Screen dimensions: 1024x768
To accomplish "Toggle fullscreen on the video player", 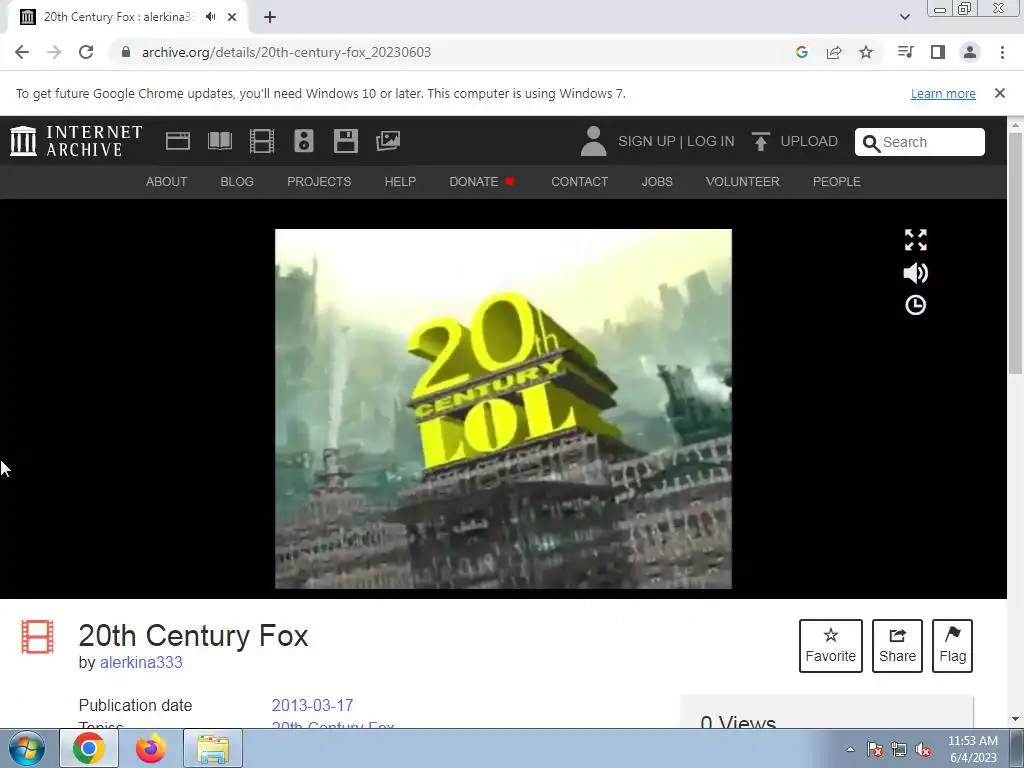I will [916, 240].
